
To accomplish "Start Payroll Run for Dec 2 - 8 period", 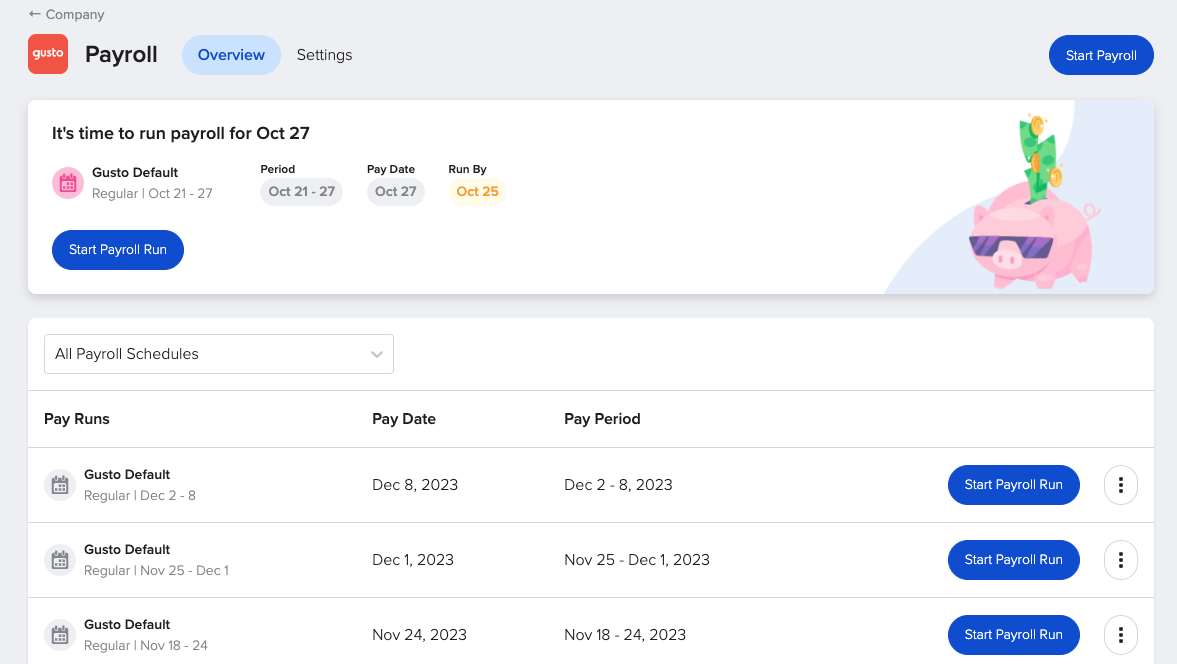I will (x=1013, y=485).
